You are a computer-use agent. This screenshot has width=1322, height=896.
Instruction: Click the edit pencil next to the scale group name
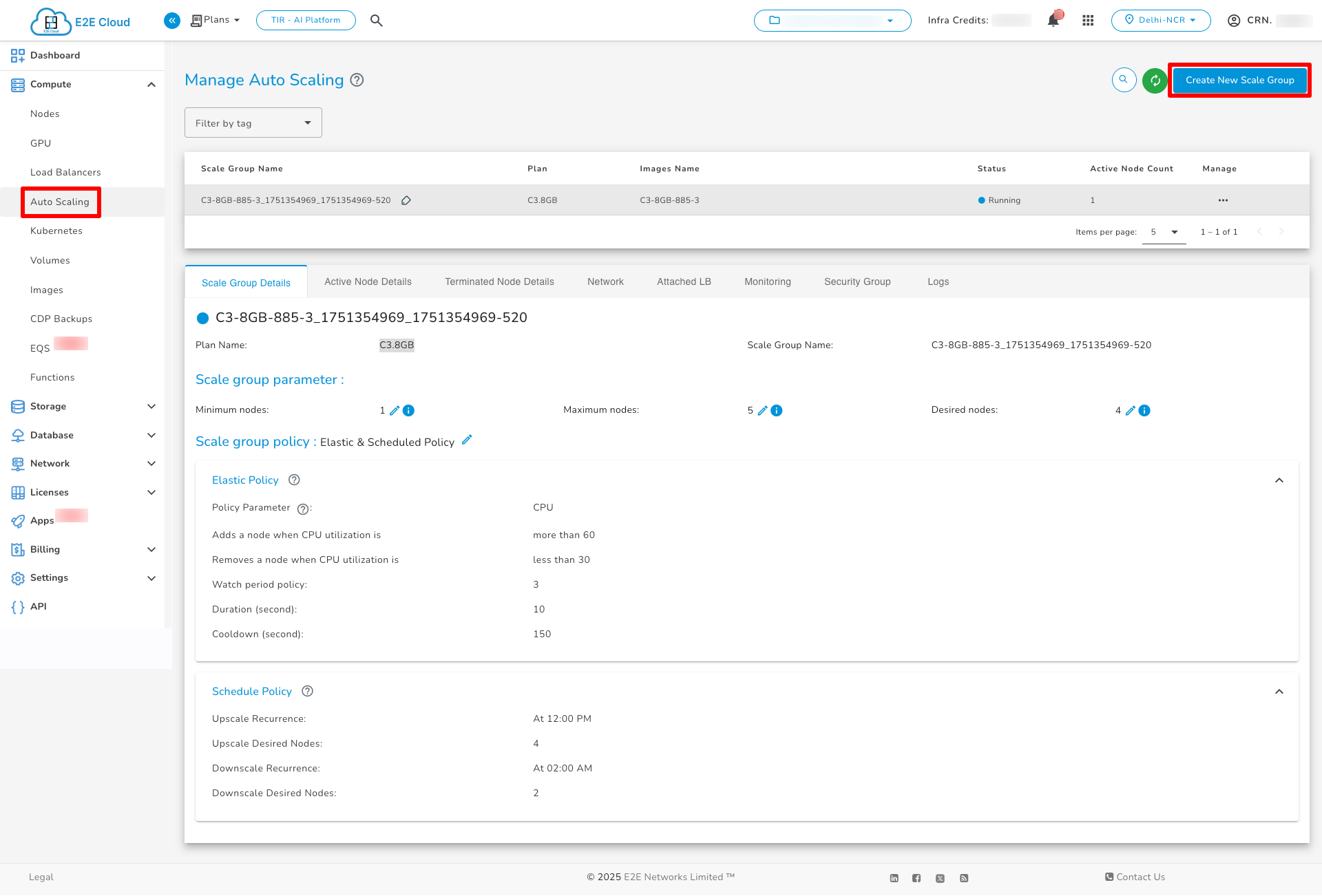406,200
